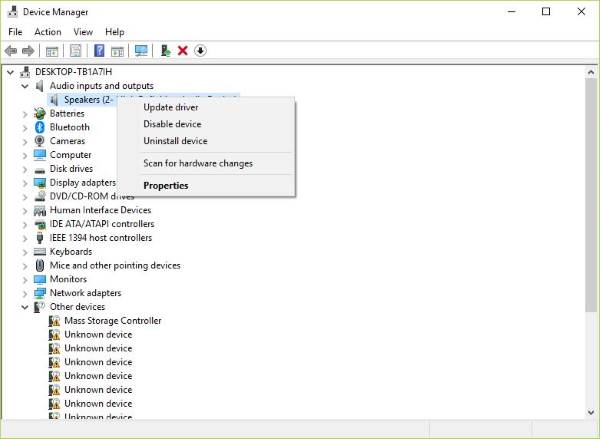Click the Mass Storage Controller warning icon
The image size is (600, 439).
pyautogui.click(x=54, y=321)
